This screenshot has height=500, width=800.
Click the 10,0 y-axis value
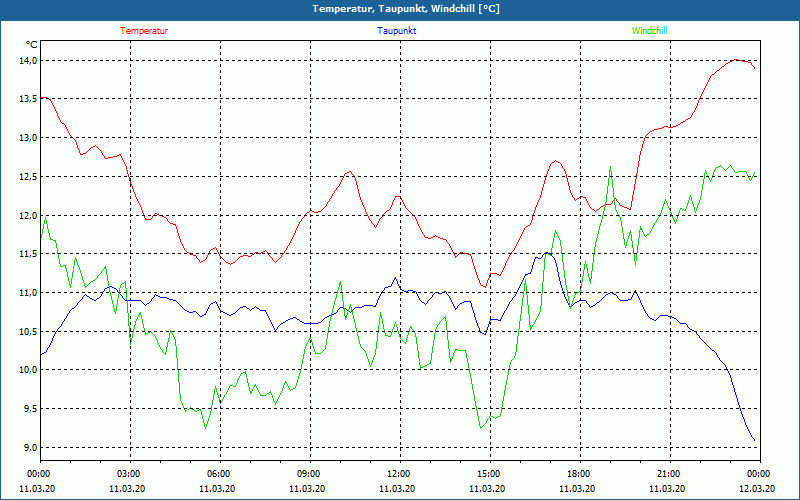pyautogui.click(x=29, y=369)
